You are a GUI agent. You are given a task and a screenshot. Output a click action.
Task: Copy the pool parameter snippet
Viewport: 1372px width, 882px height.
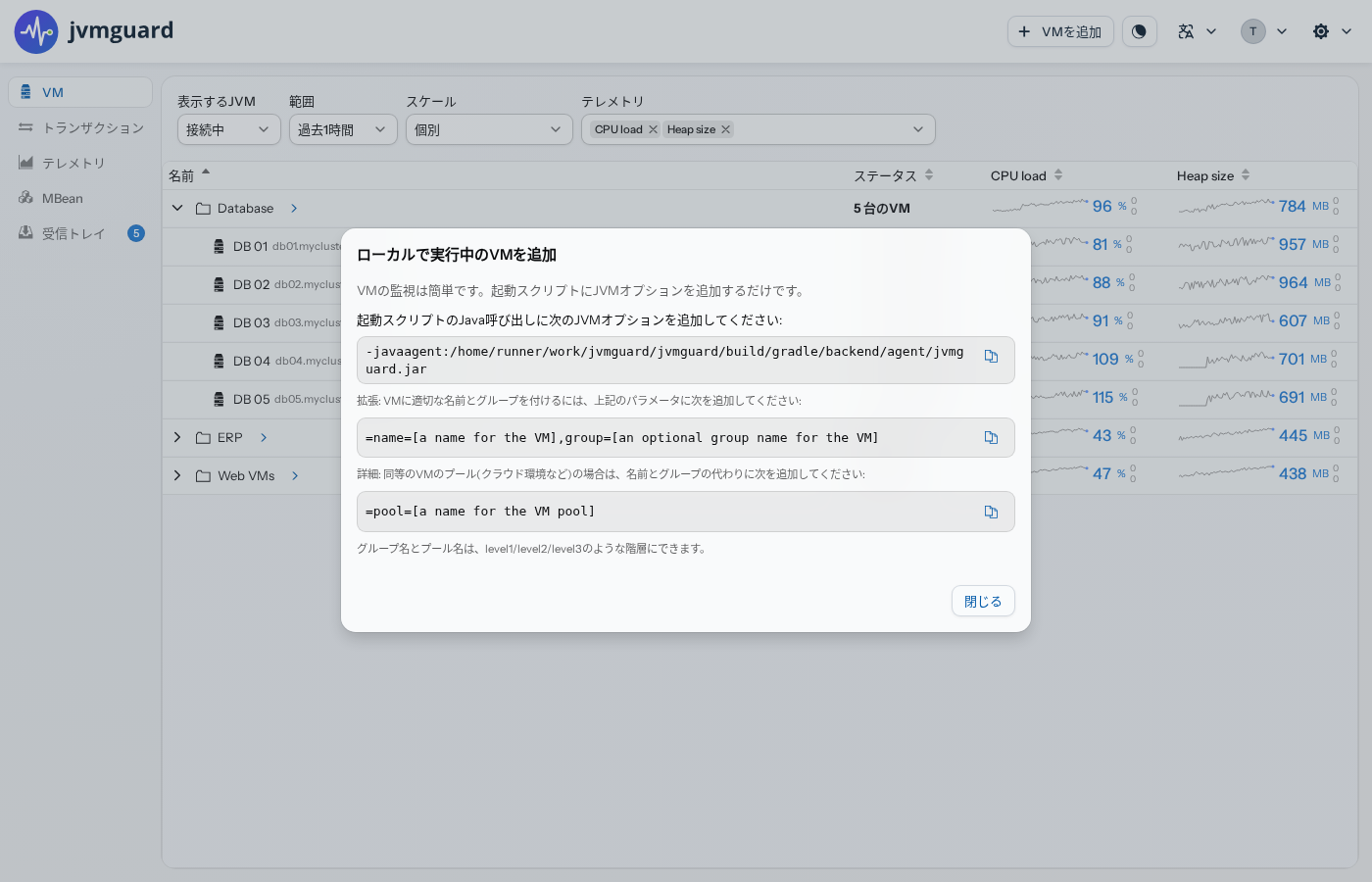tap(991, 512)
